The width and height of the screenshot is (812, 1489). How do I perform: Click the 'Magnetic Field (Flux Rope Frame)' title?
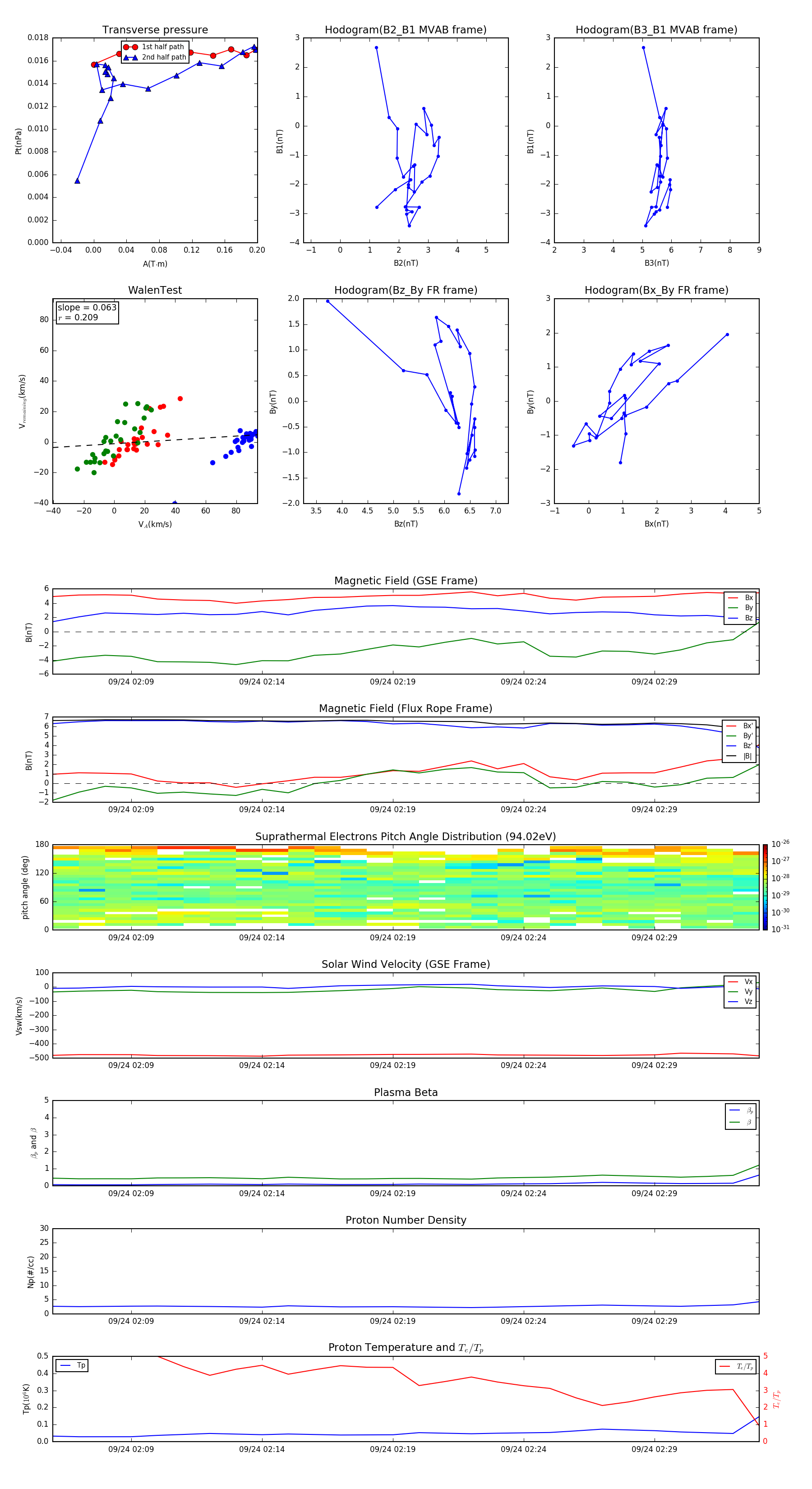point(406,709)
